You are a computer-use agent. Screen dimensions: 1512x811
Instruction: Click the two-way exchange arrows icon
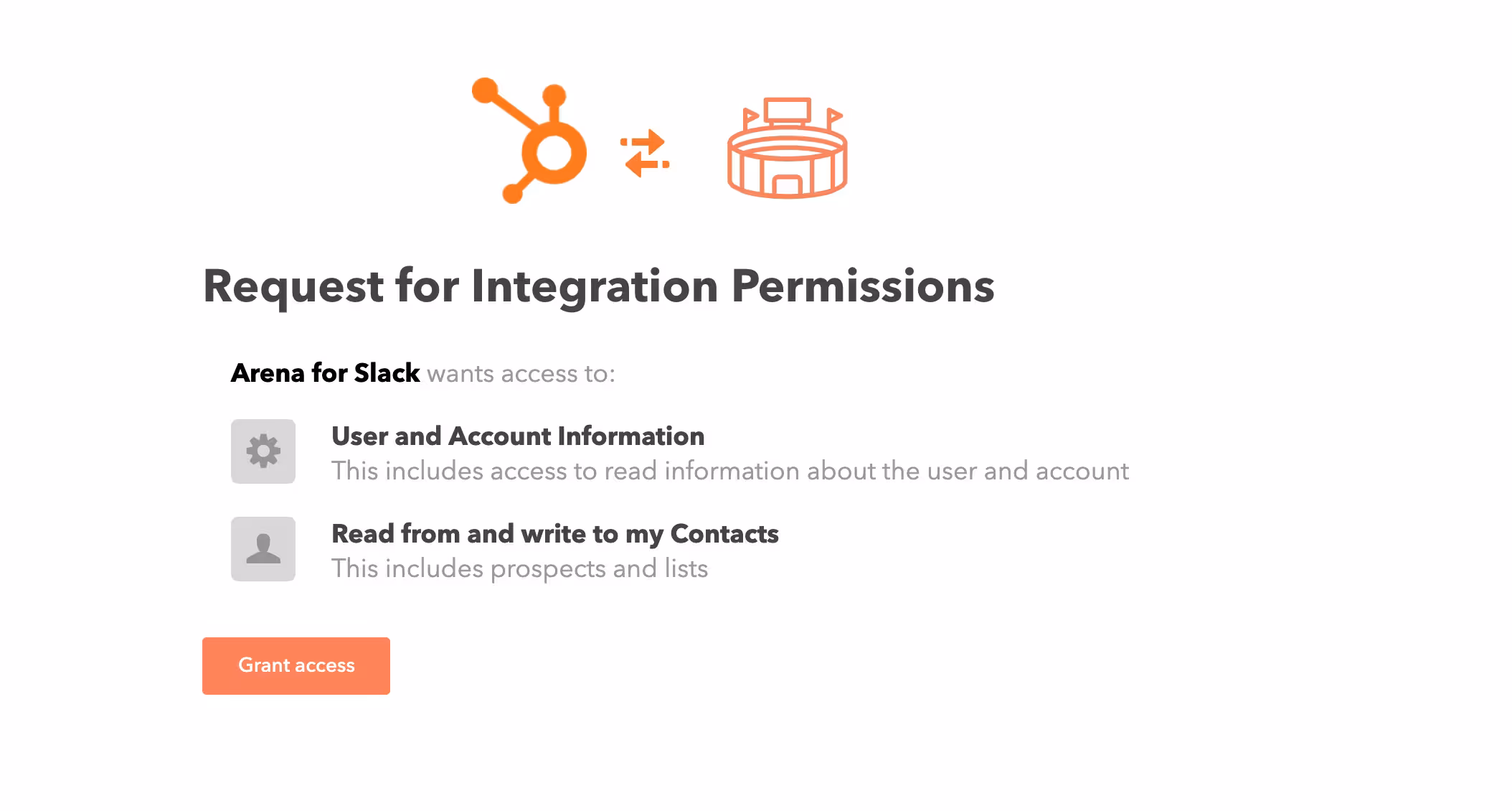[x=644, y=153]
